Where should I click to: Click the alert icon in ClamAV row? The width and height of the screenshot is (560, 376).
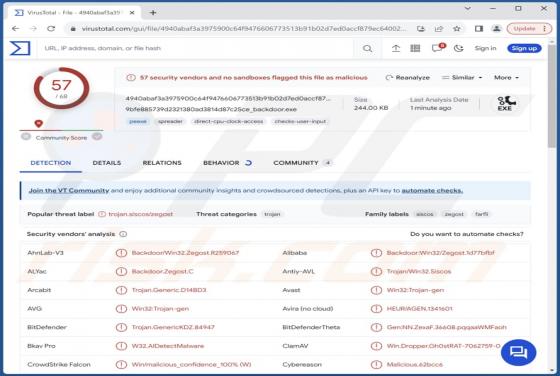pyautogui.click(x=376, y=346)
